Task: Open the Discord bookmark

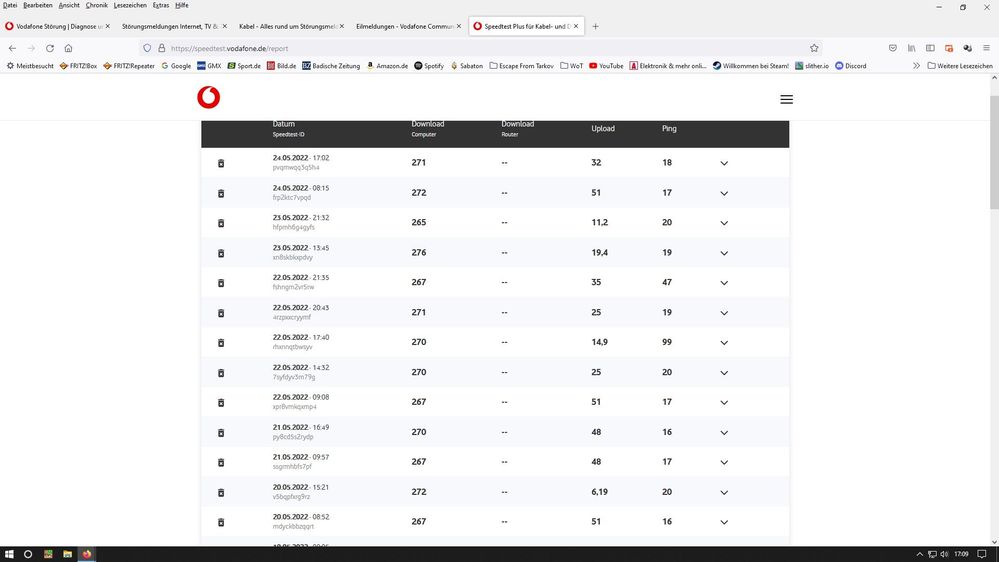Action: tap(851, 66)
